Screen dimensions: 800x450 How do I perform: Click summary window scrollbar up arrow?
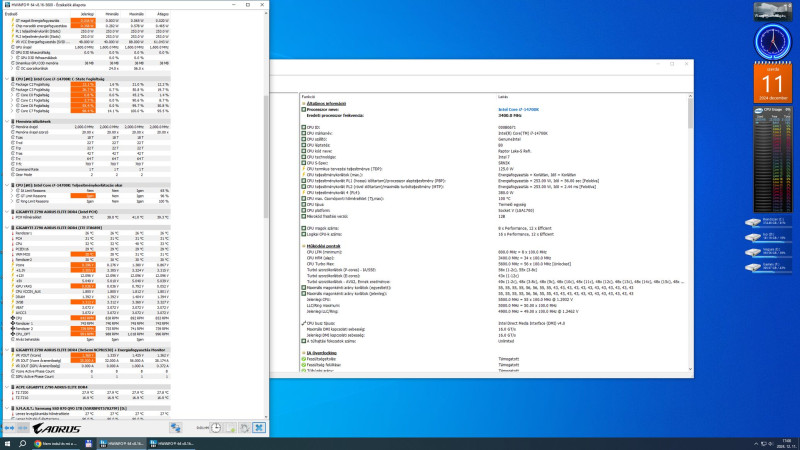pyautogui.click(x=690, y=96)
